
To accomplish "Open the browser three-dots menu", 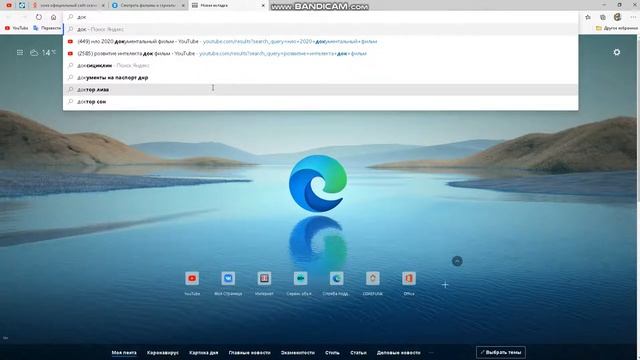I will point(633,17).
